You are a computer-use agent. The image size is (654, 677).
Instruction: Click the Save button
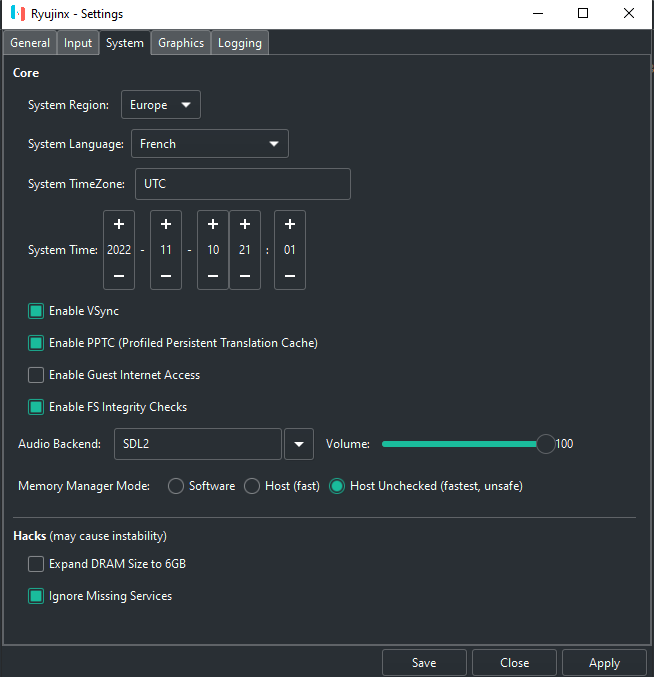tap(424, 663)
